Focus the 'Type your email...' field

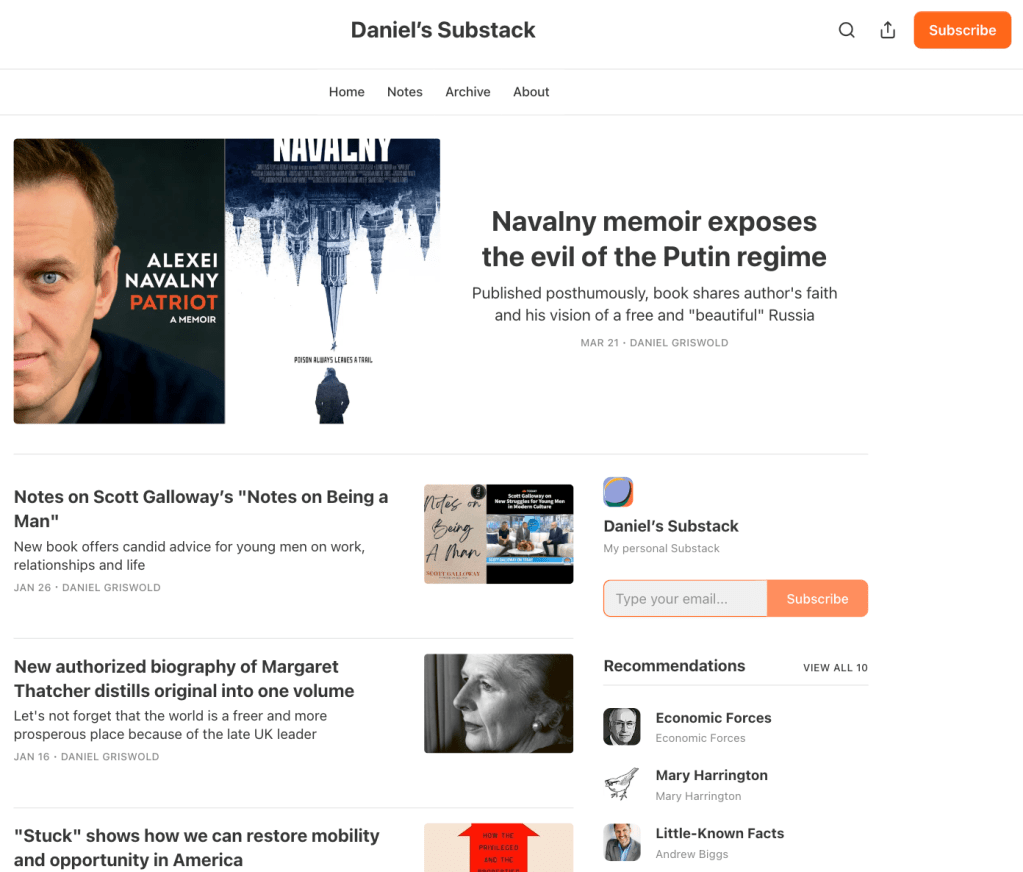(685, 599)
